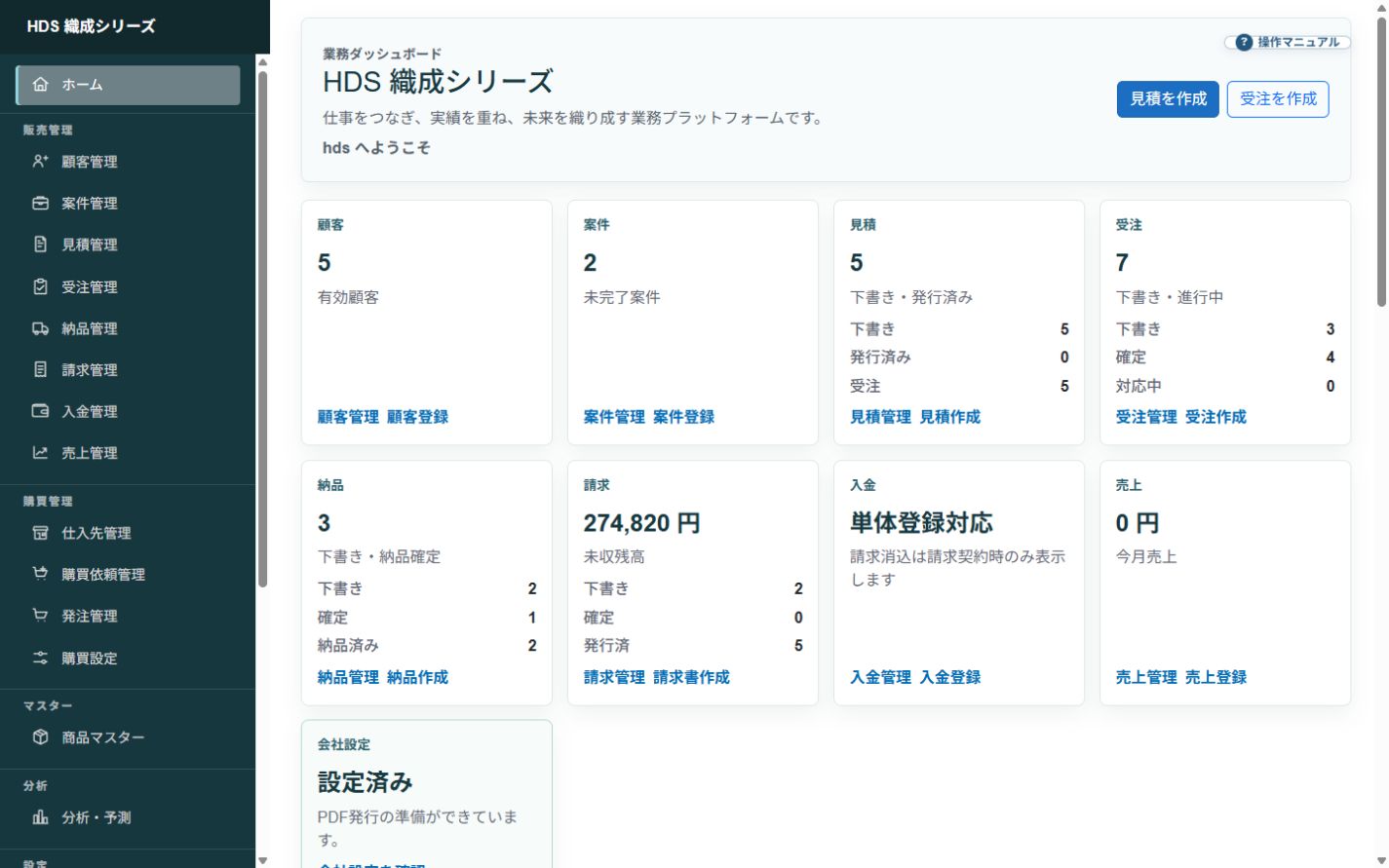Screen dimensions: 1389x868
Task: Click the question mark help icon
Action: click(1244, 42)
